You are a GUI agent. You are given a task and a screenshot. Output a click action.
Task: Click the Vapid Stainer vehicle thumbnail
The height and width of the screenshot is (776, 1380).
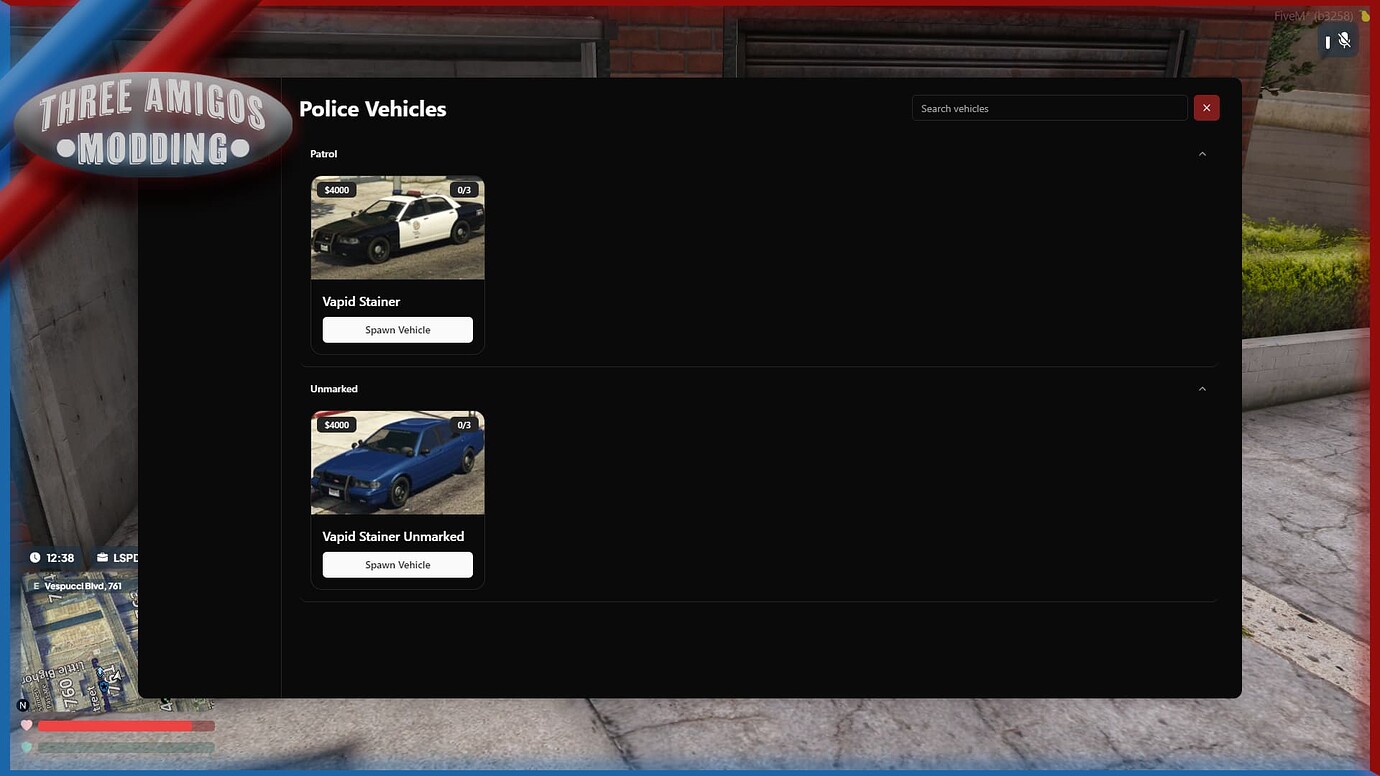point(397,227)
